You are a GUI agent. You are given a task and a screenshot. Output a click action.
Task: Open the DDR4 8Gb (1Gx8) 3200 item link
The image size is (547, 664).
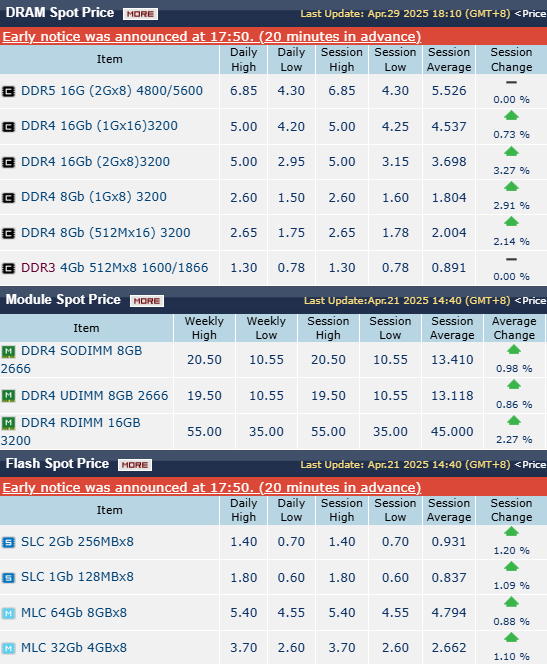94,197
